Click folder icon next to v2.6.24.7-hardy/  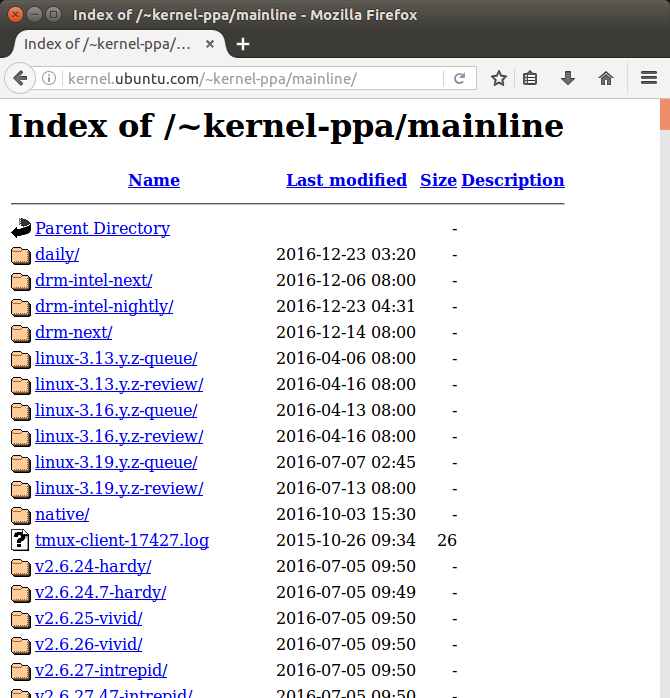pos(21,593)
